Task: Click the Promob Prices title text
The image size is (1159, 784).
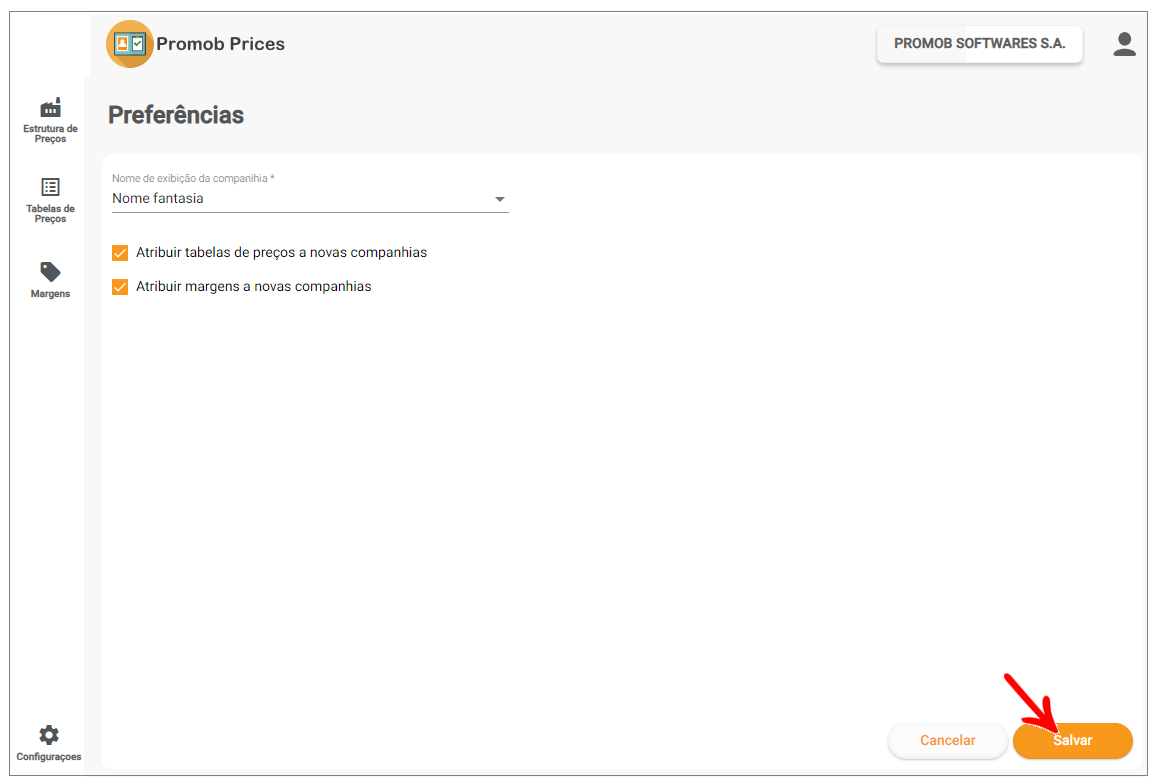Action: tap(220, 44)
